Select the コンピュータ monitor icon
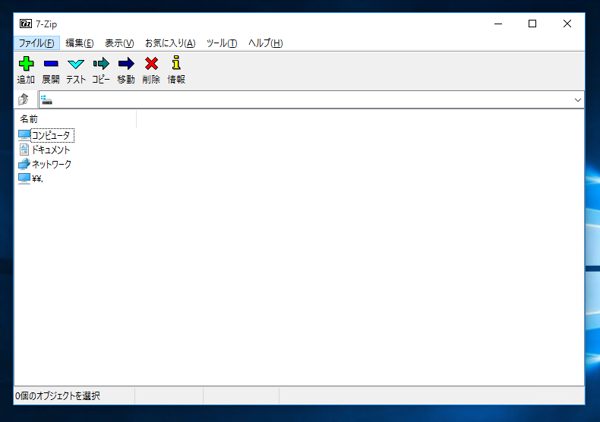The image size is (600, 422). tap(24, 135)
